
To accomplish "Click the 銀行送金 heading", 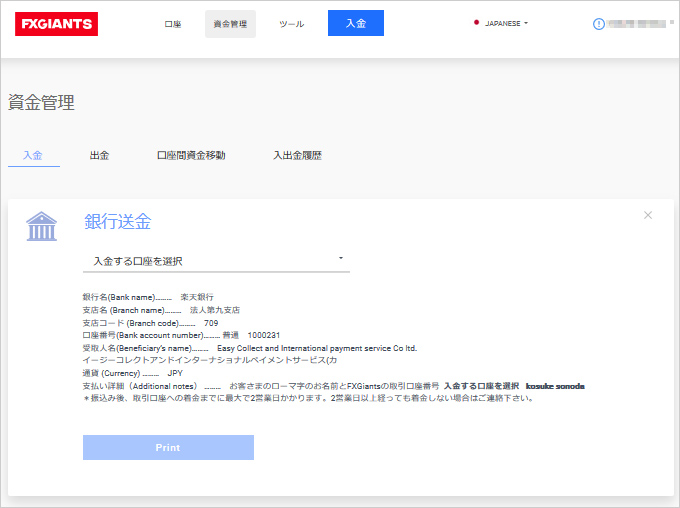I will click(118, 222).
